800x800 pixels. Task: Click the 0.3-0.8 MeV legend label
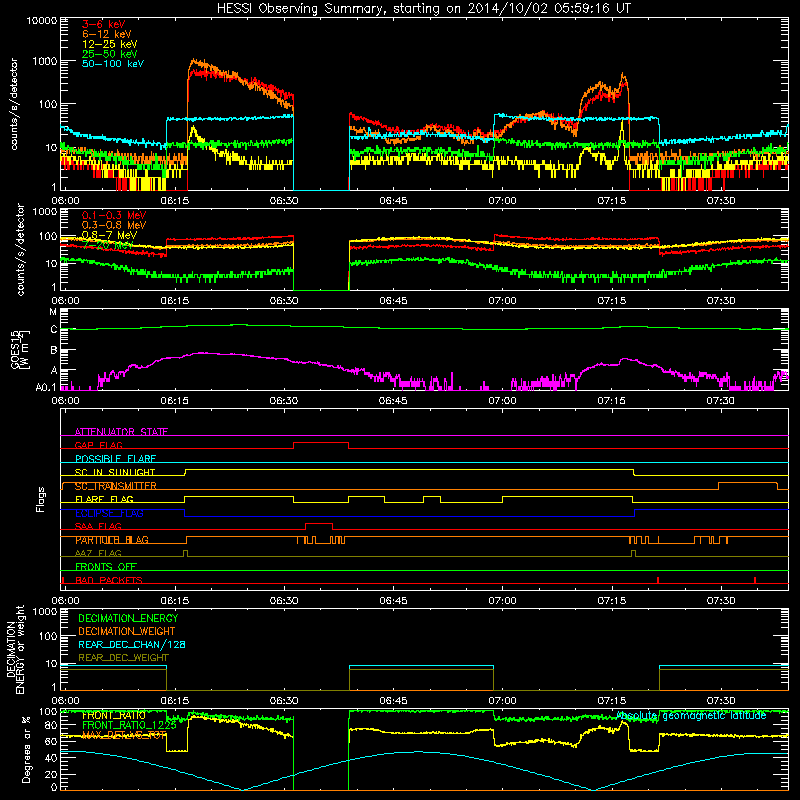pyautogui.click(x=114, y=225)
